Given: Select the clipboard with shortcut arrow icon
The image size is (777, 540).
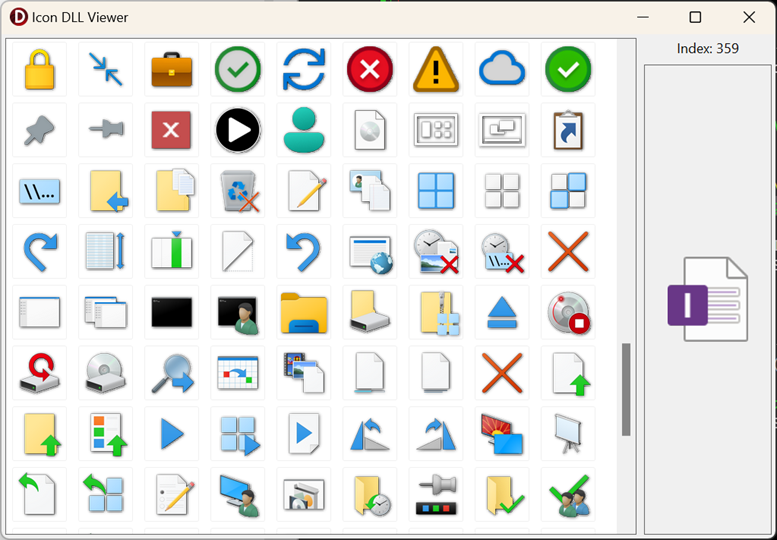Looking at the screenshot, I should (x=568, y=130).
